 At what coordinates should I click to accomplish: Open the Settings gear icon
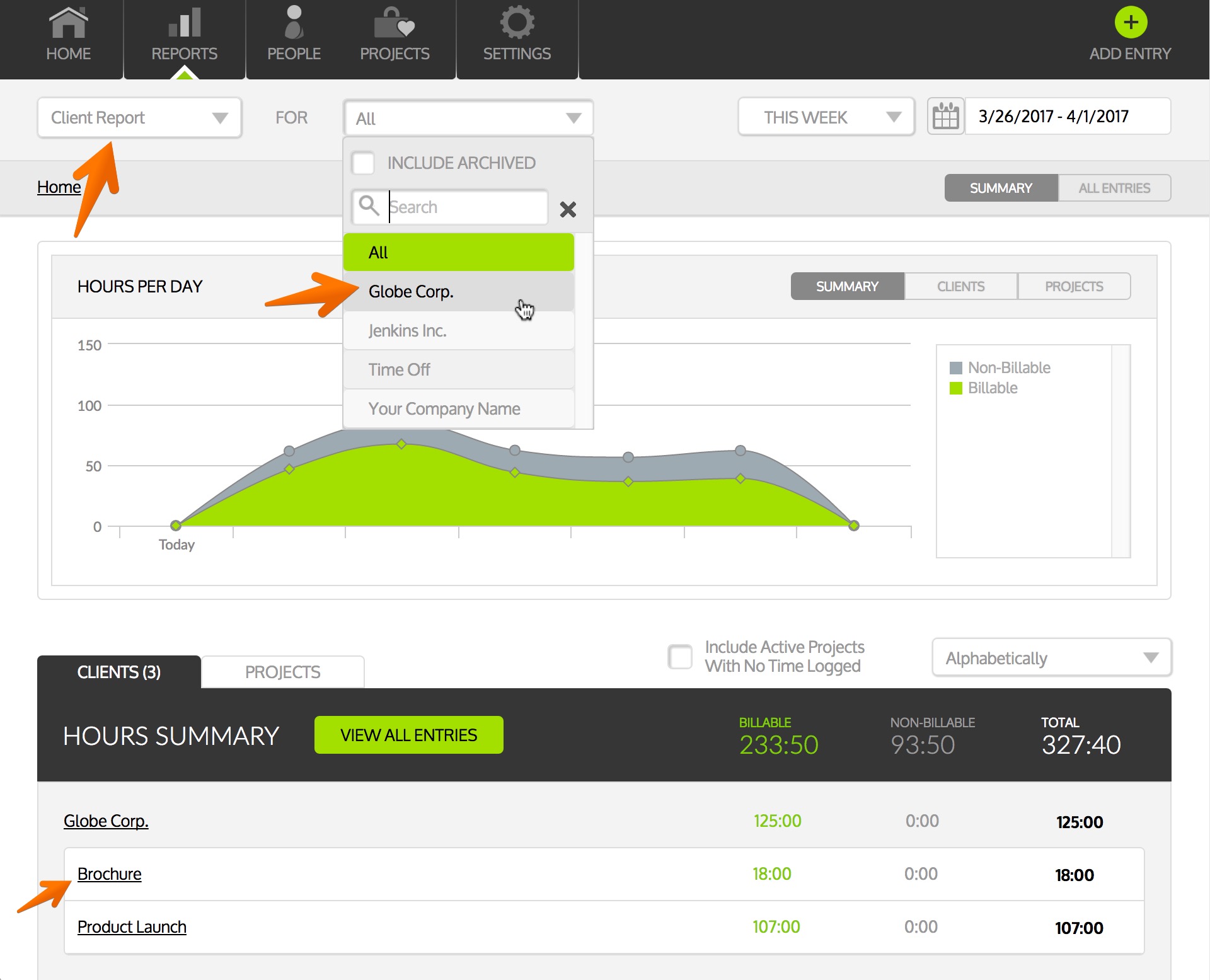tap(517, 23)
